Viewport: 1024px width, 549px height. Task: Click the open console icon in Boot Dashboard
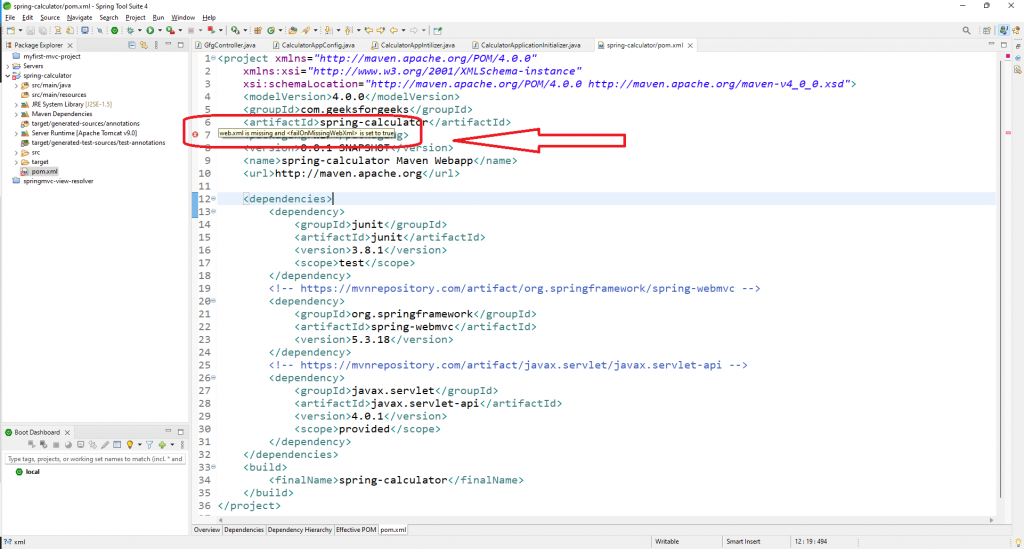[80, 445]
